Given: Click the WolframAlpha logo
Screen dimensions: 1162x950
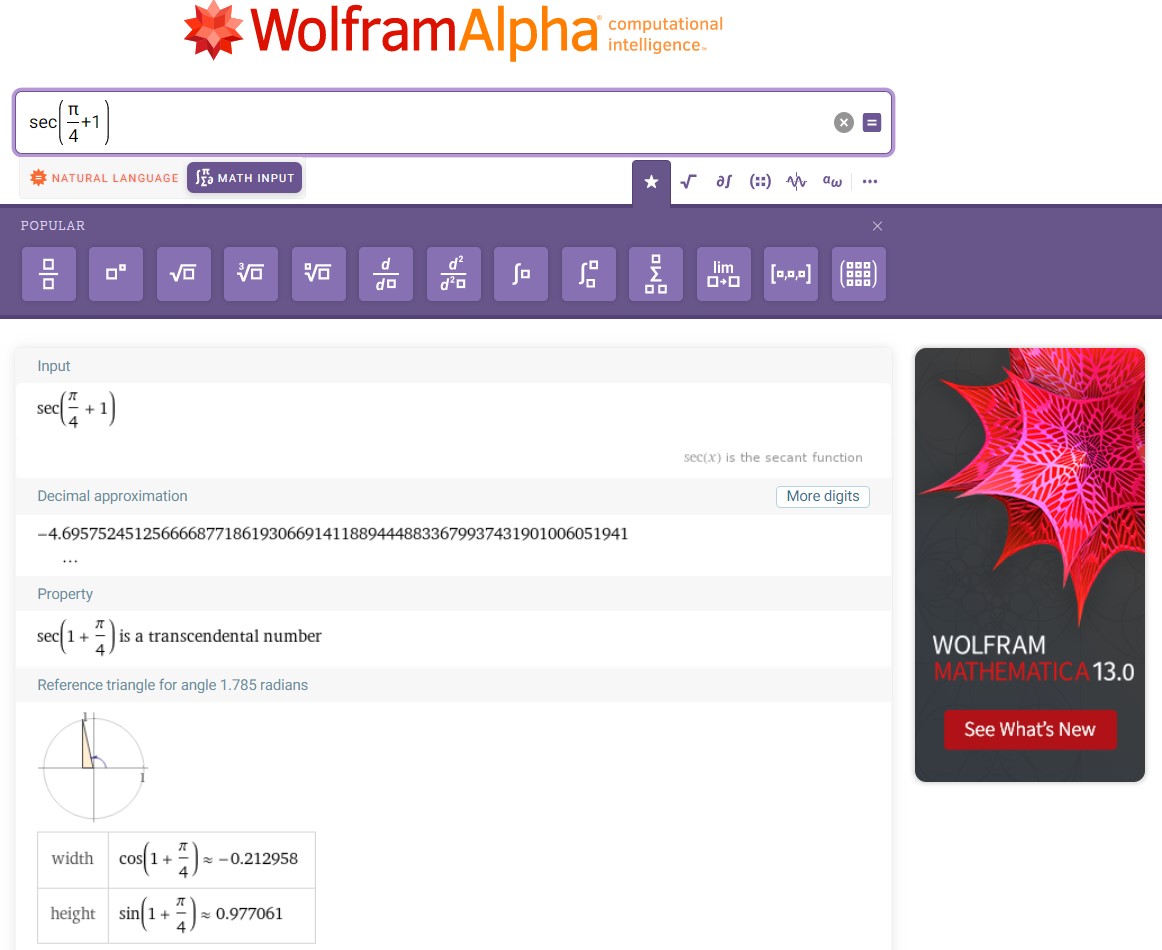Looking at the screenshot, I should [453, 30].
